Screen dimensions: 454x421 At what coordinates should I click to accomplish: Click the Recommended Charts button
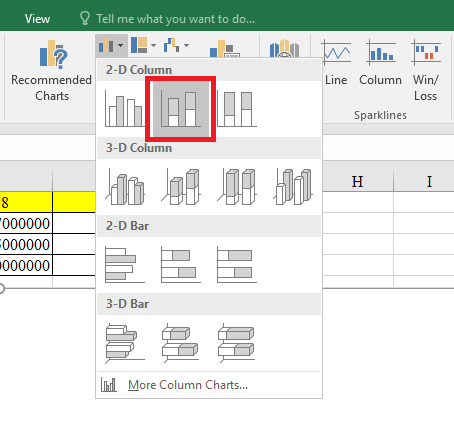coord(52,71)
